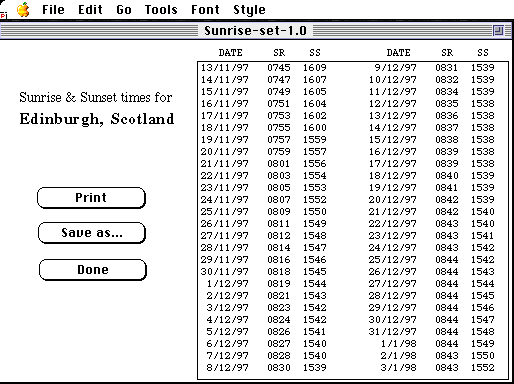Screen dimensions: 514x384
Task: Click the 'Sunrise & Sunset times for' label
Action: tap(96, 97)
